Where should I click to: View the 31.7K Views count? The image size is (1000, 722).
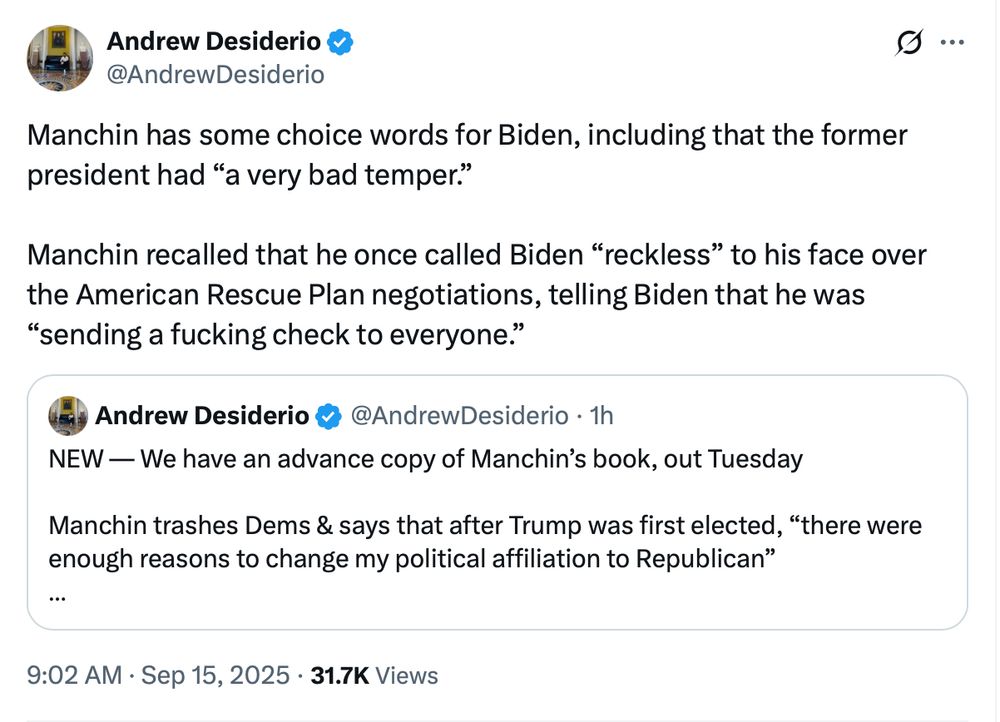click(374, 675)
